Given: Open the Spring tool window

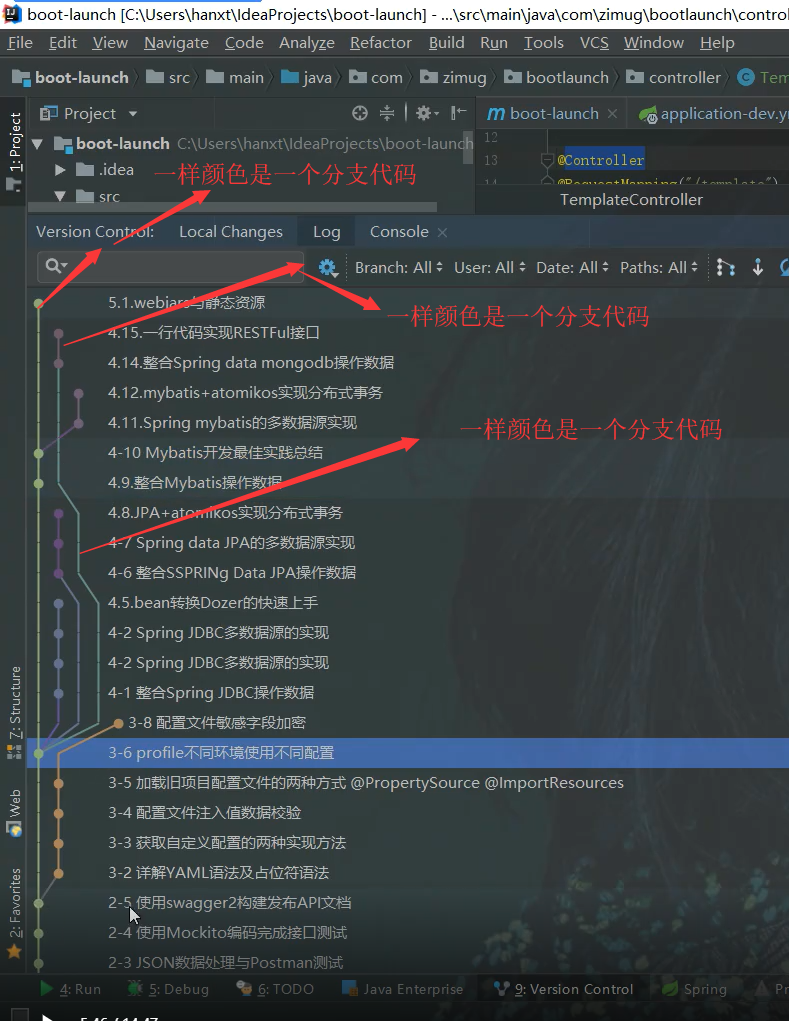Looking at the screenshot, I should click(694, 989).
